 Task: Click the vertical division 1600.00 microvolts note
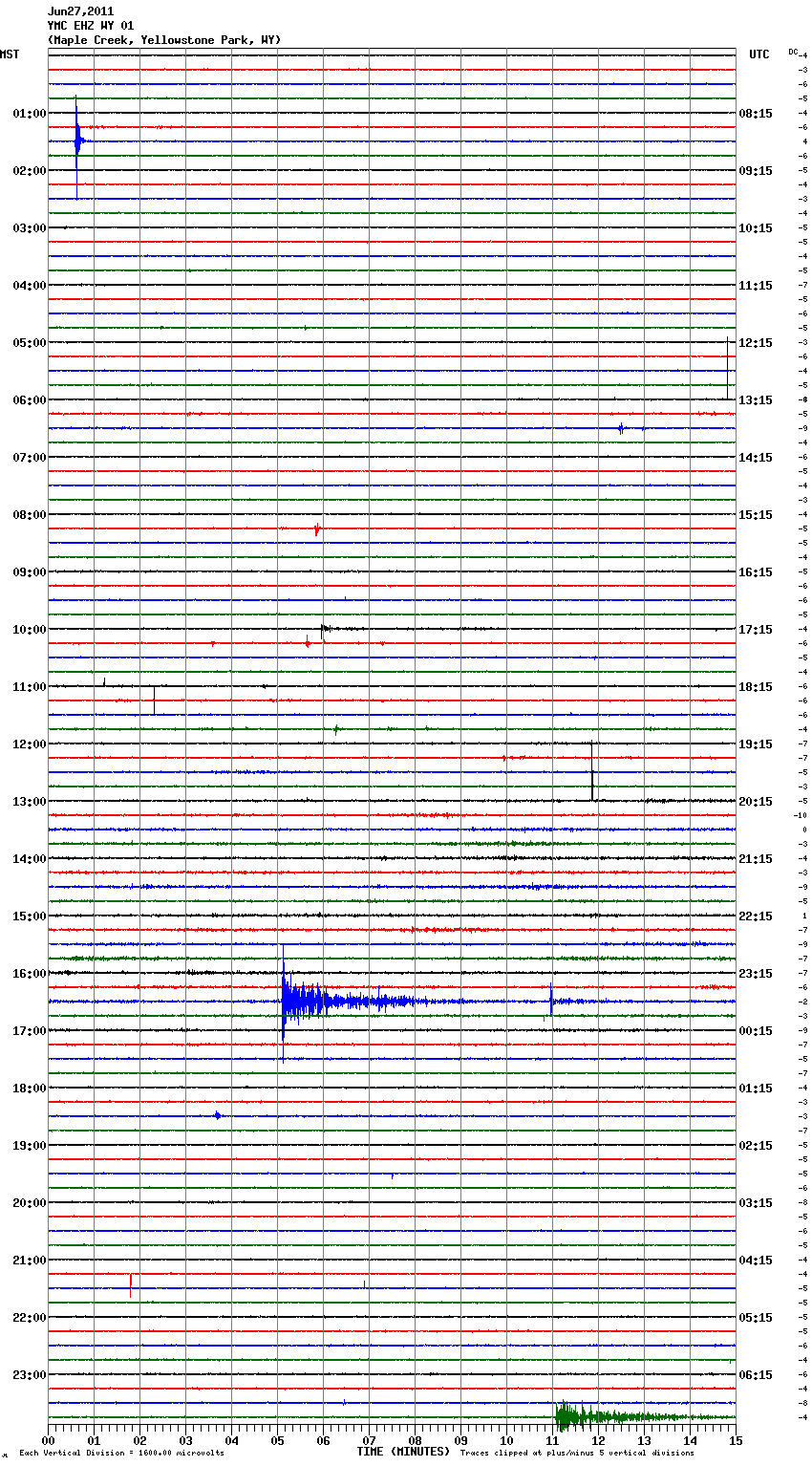click(122, 1454)
